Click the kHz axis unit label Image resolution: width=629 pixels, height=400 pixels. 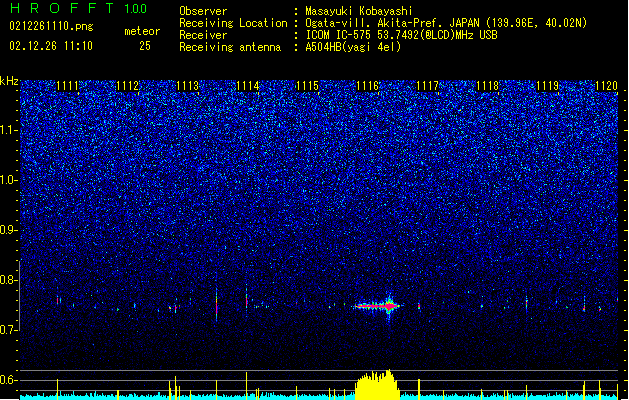pos(9,81)
